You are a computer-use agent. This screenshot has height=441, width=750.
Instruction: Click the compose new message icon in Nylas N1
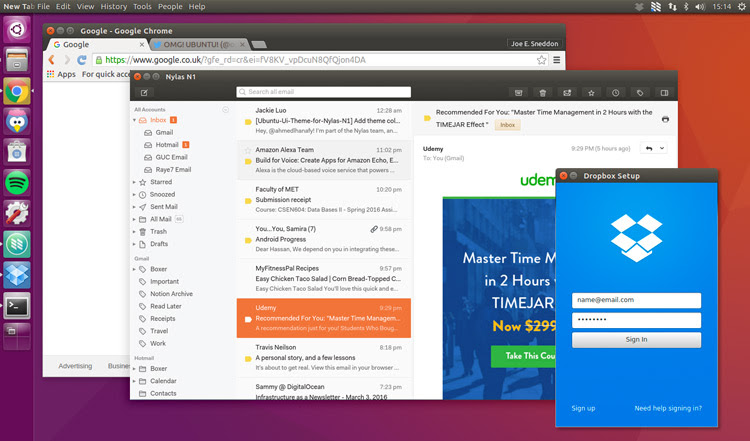click(144, 92)
